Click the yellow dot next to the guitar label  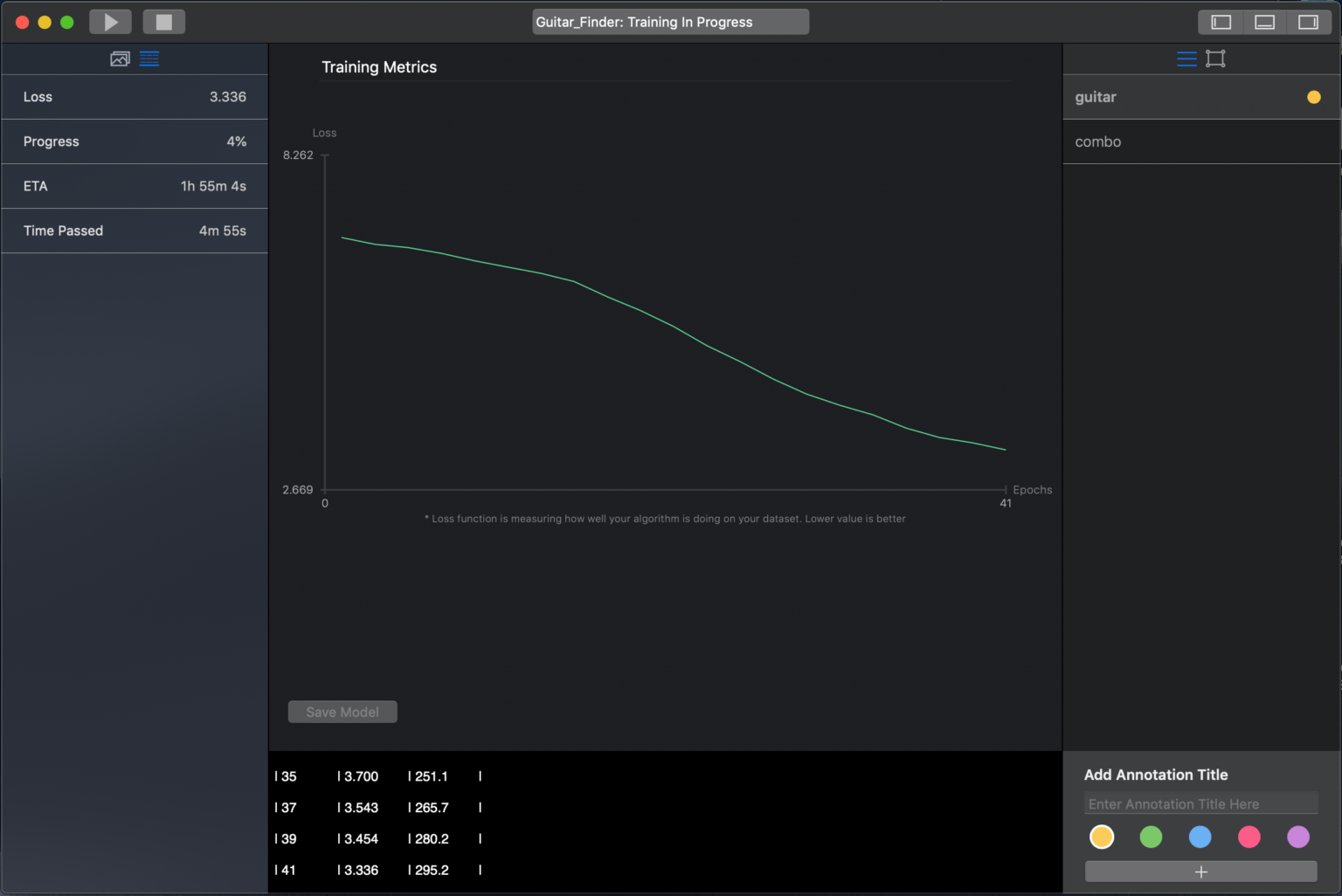(x=1313, y=97)
